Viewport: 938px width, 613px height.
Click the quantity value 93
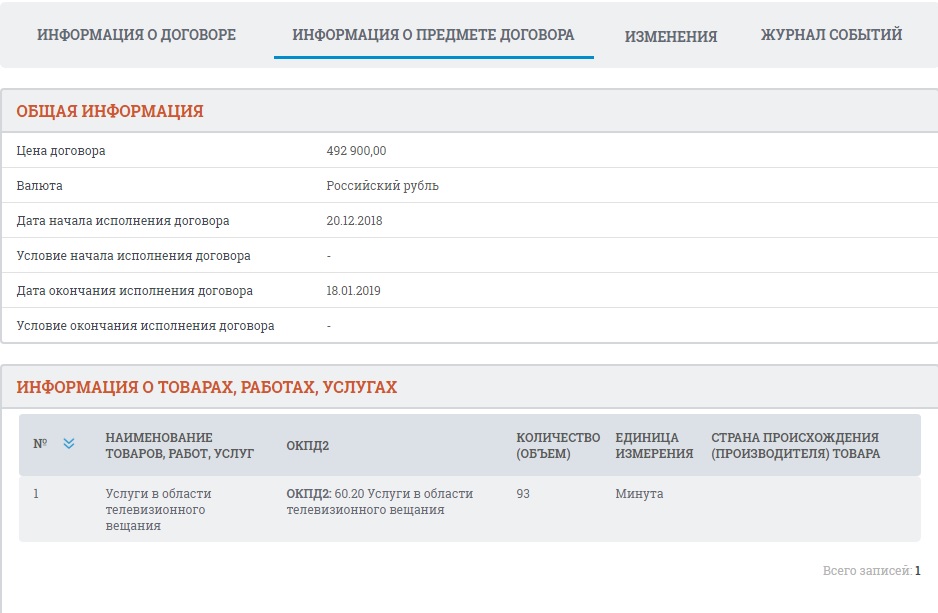pos(524,494)
